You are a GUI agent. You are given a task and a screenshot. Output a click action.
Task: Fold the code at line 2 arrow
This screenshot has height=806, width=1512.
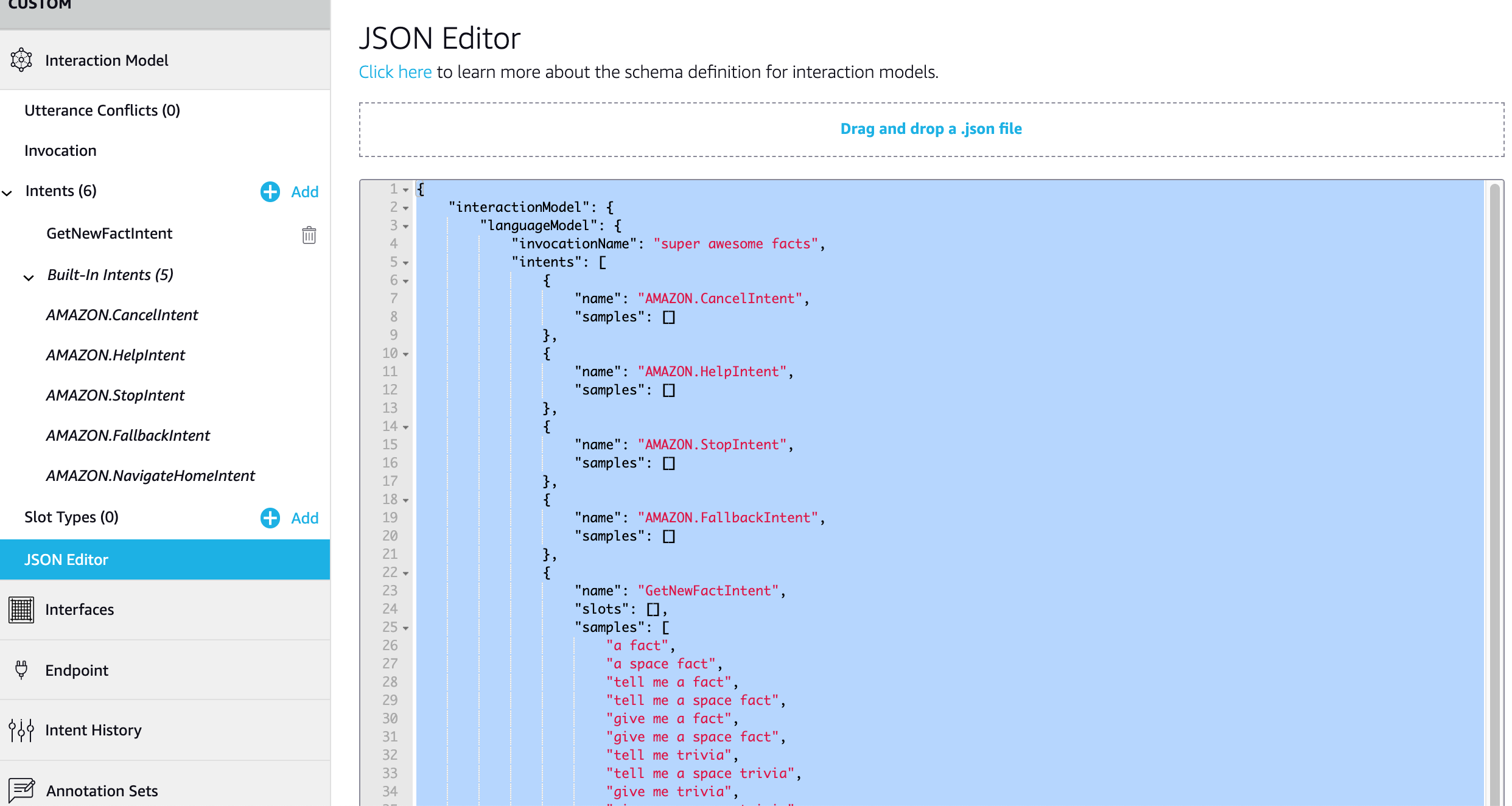[x=406, y=208]
